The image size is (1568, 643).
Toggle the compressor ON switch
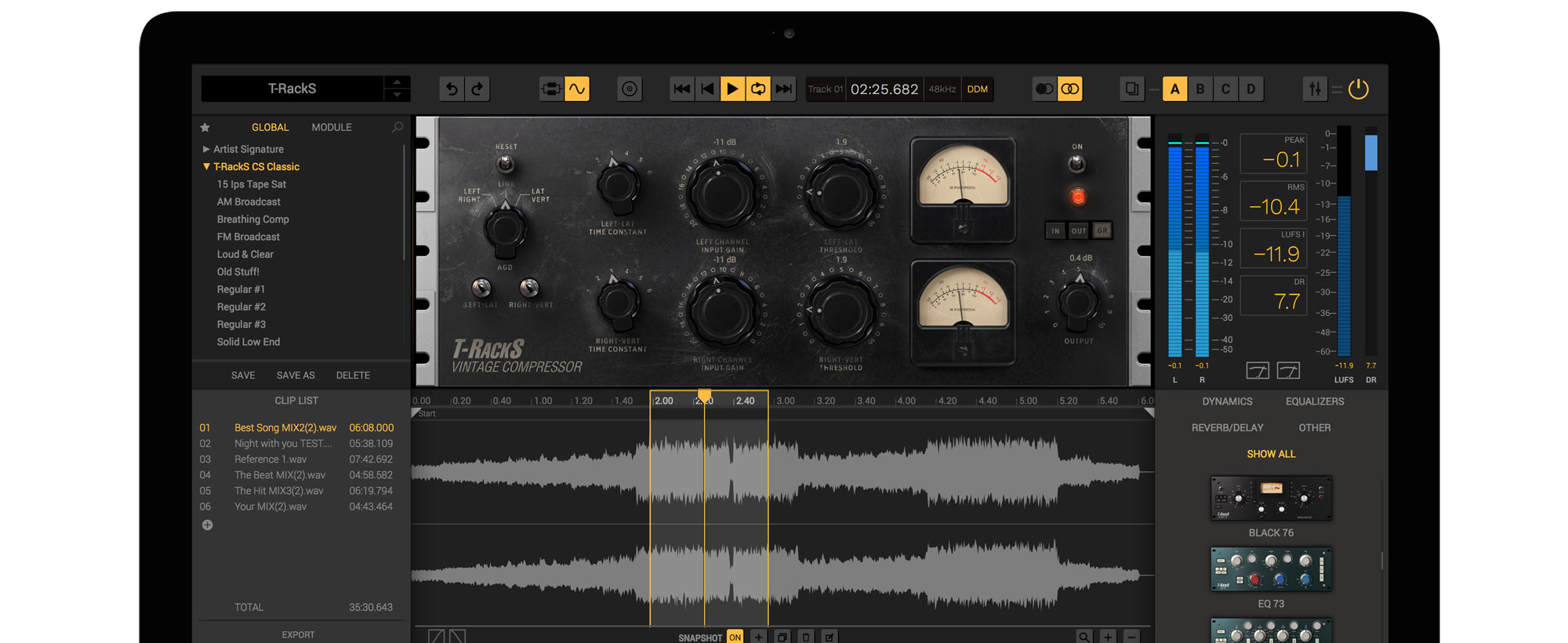1076,163
